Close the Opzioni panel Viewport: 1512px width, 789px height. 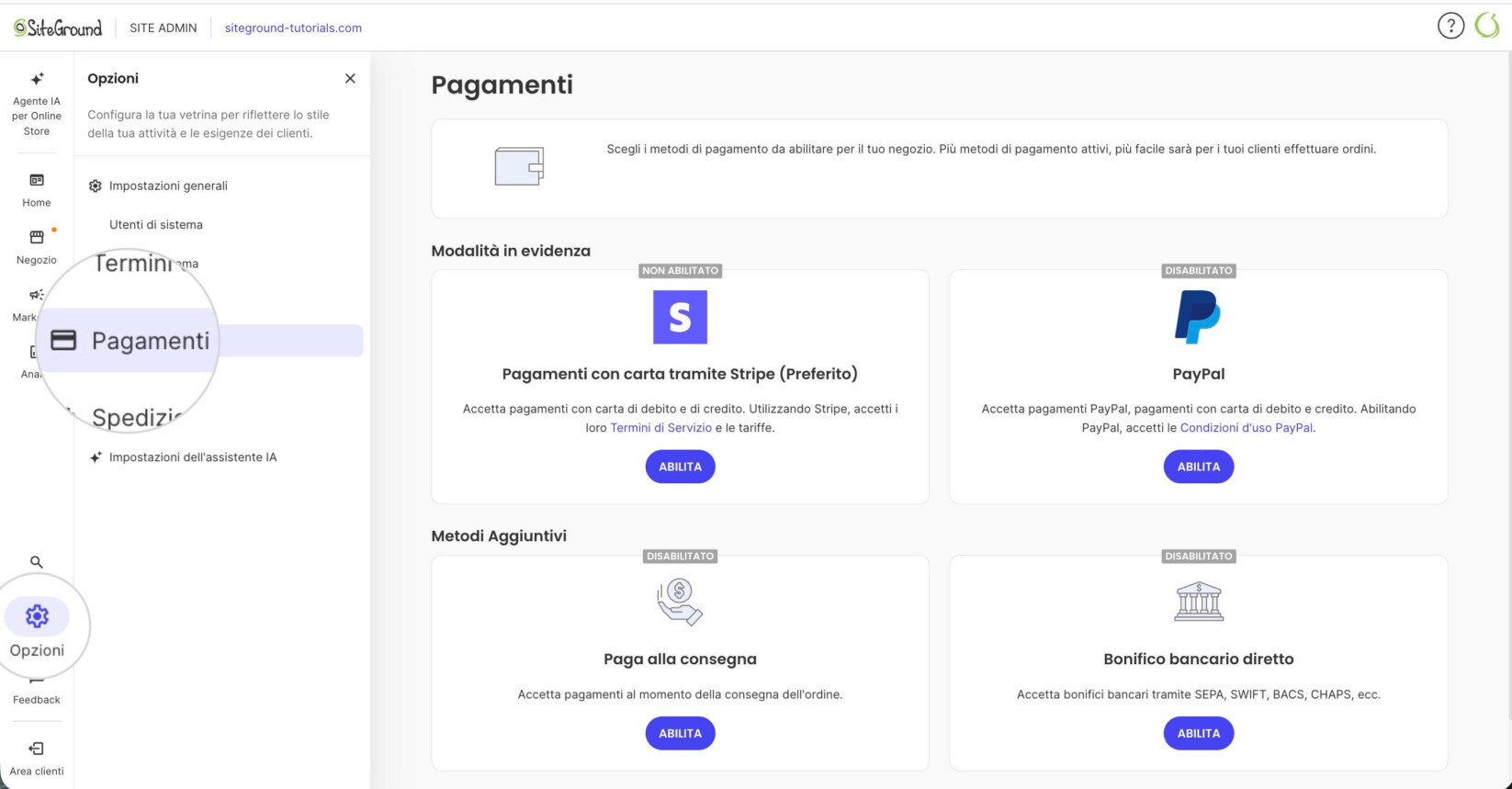(x=350, y=79)
